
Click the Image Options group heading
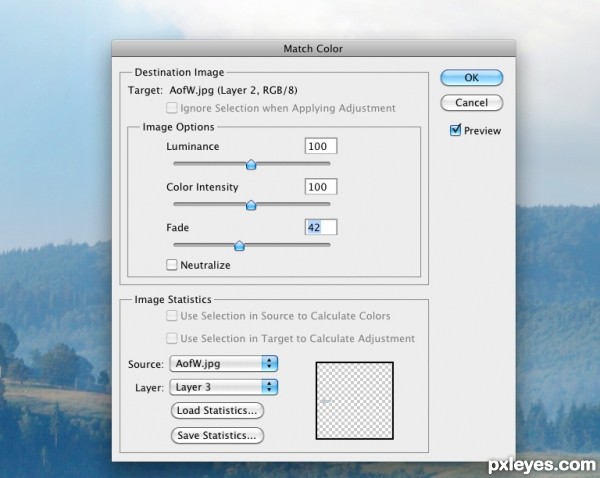pos(178,127)
